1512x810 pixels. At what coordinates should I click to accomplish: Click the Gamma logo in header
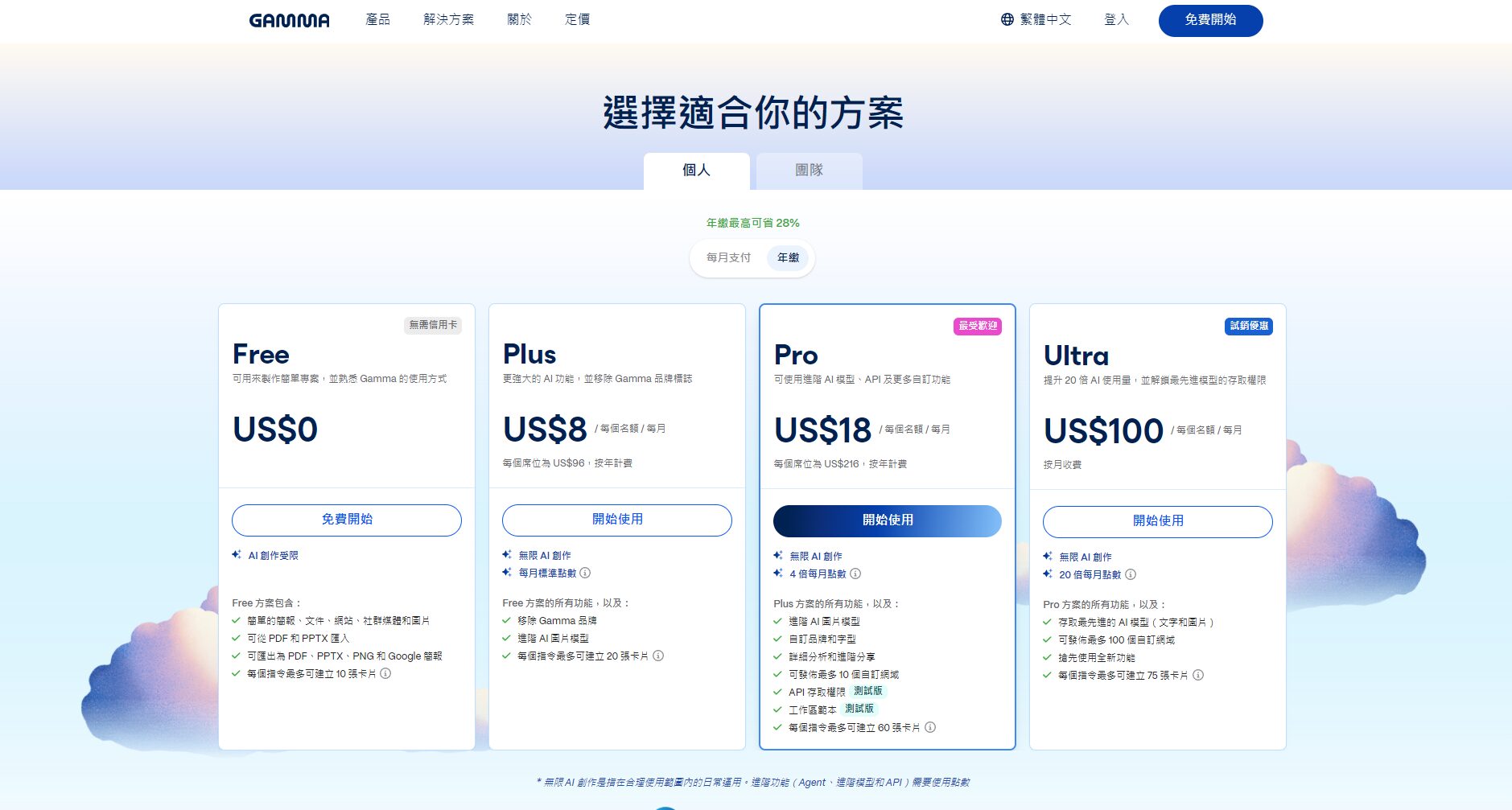click(x=289, y=20)
